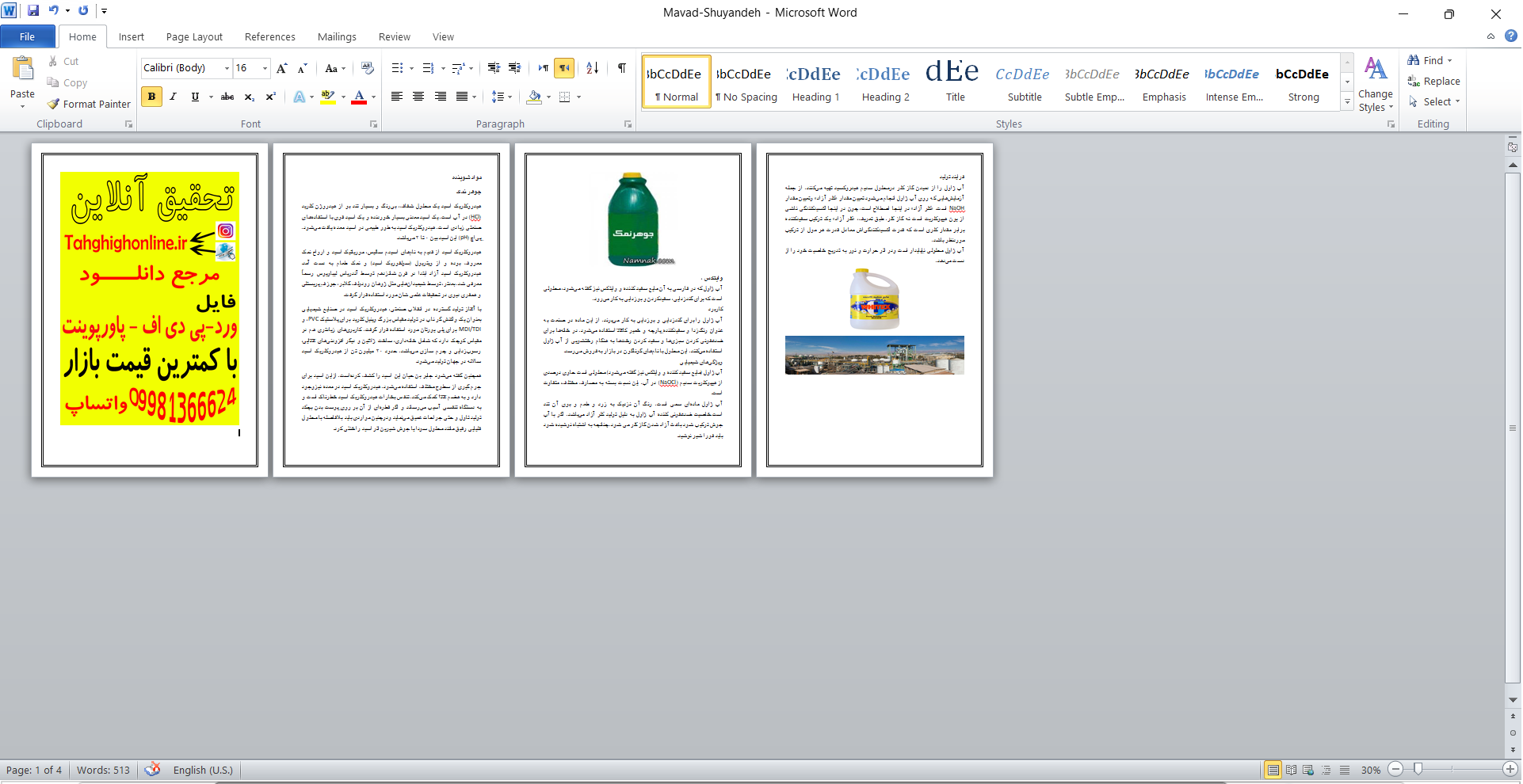This screenshot has width=1523, height=784.
Task: Minimize the ribbon with caret arrow
Action: click(x=1491, y=36)
